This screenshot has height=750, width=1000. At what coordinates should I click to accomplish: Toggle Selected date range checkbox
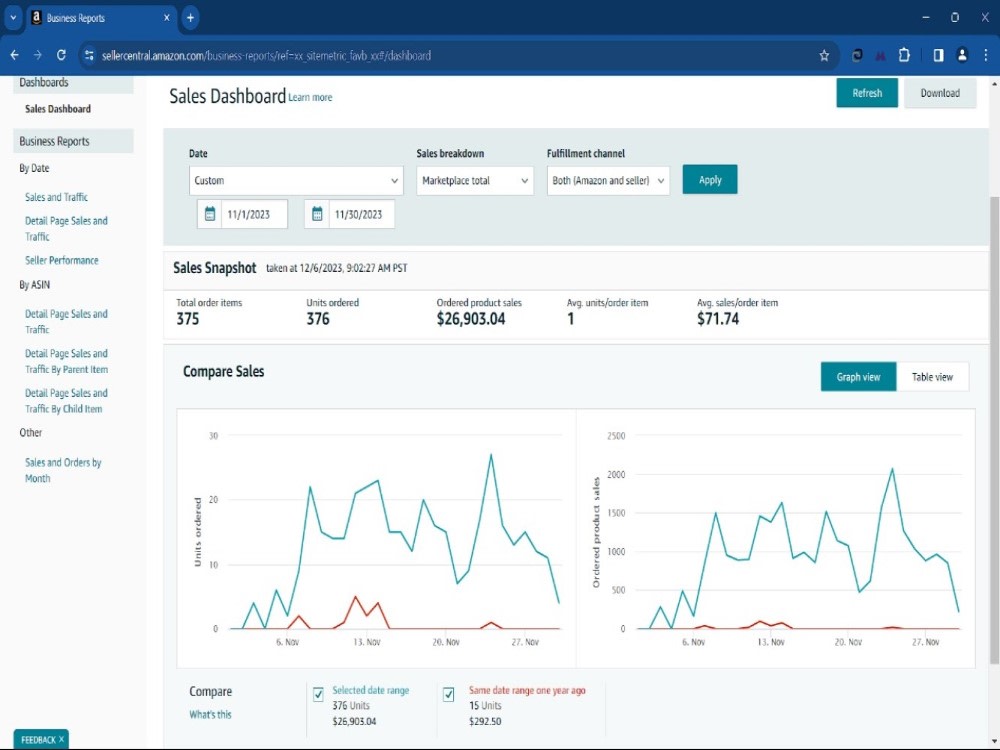pos(318,694)
